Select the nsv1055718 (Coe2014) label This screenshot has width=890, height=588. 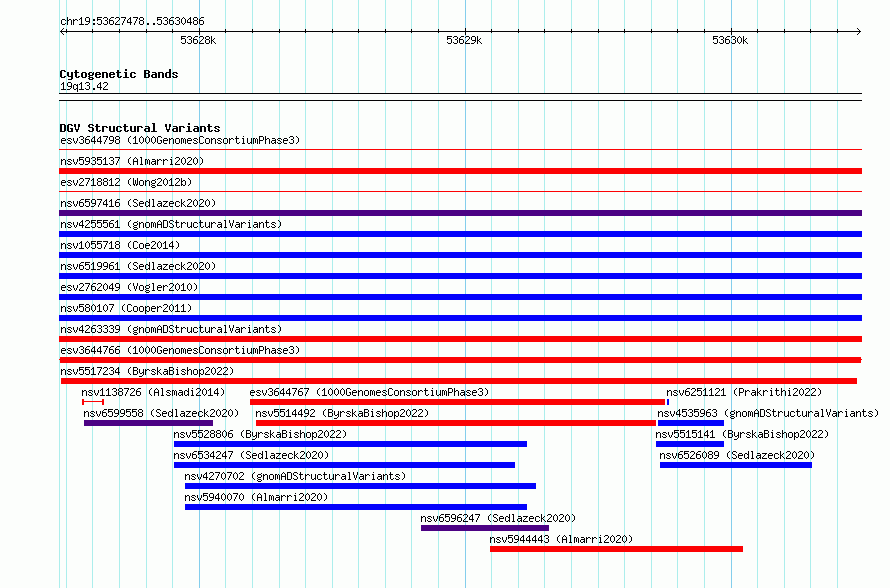(x=120, y=245)
